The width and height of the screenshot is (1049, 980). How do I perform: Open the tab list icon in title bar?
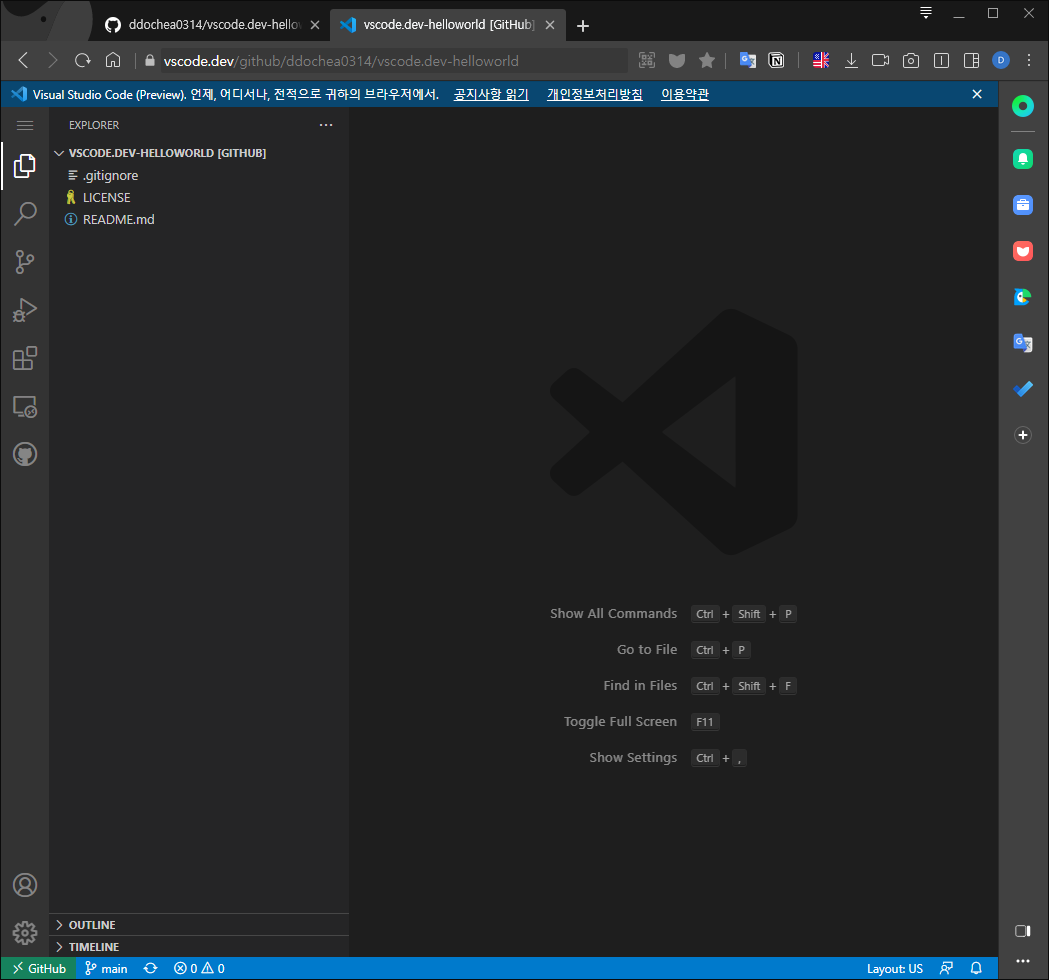pos(926,13)
